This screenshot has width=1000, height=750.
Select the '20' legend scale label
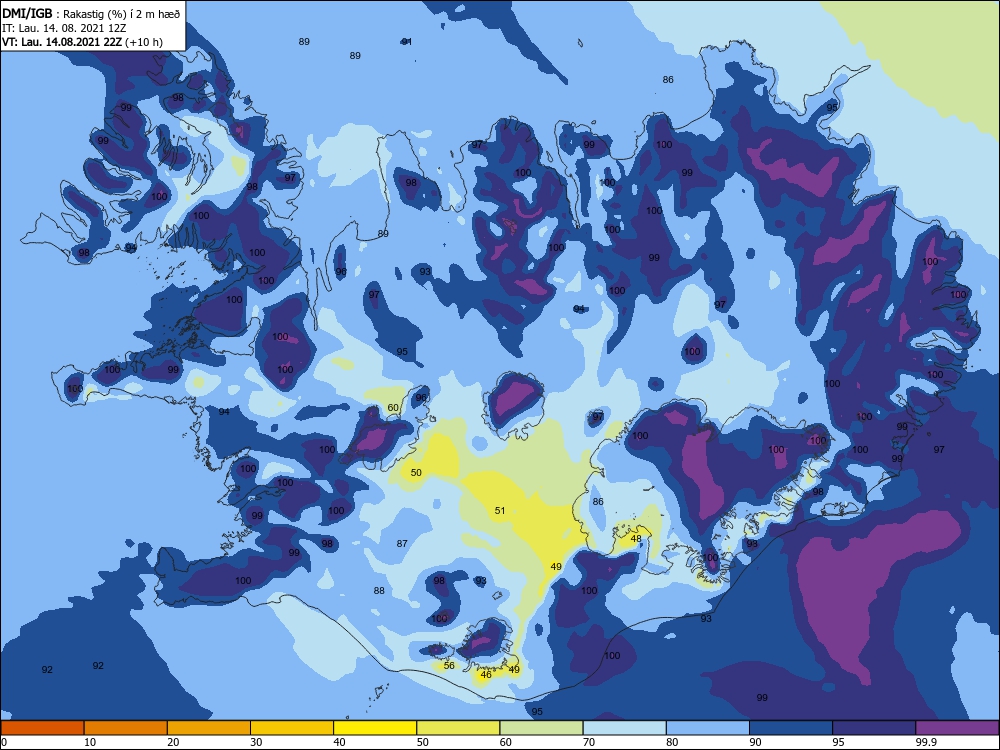click(173, 742)
